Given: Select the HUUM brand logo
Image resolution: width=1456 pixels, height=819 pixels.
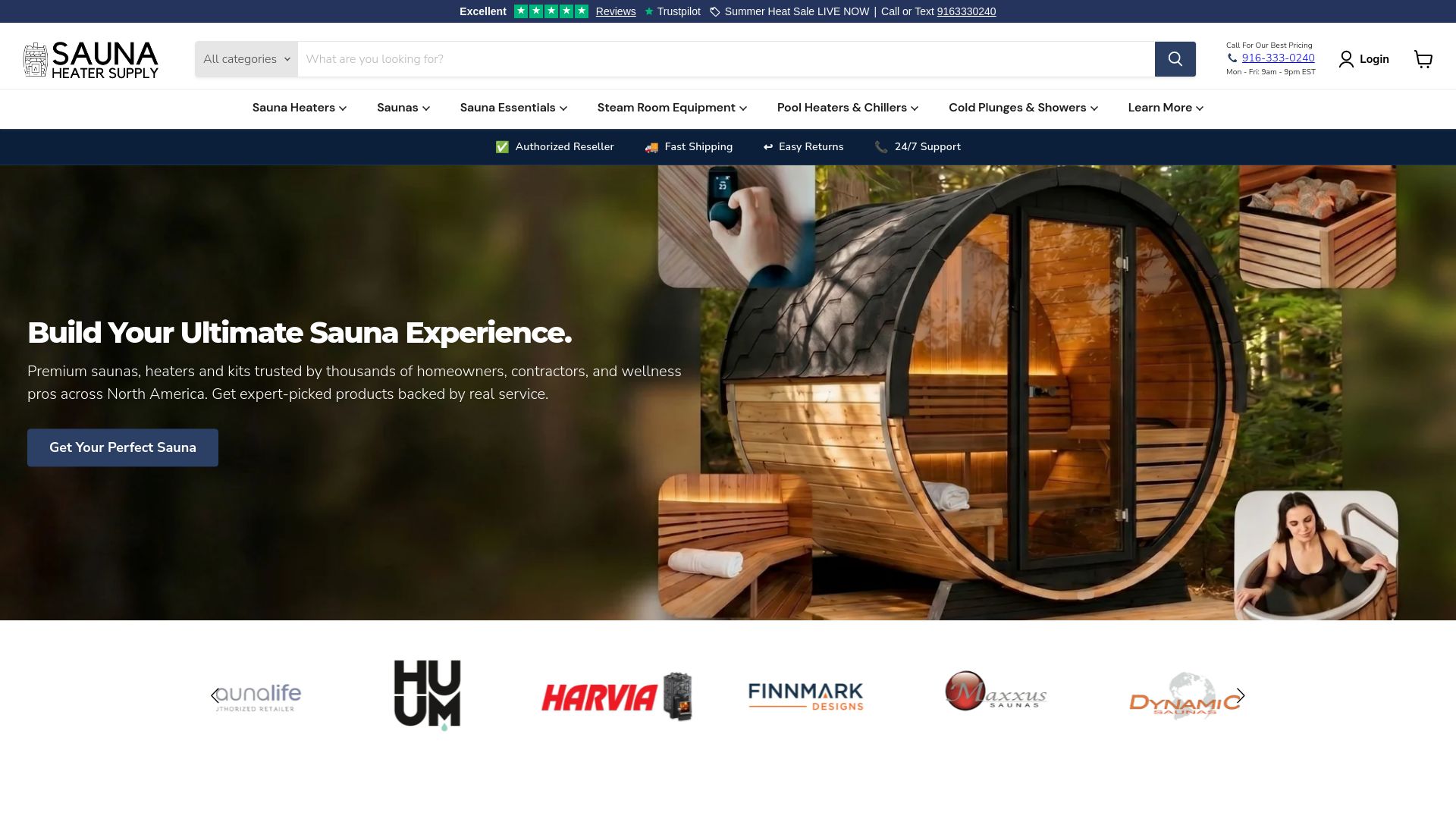Looking at the screenshot, I should tap(427, 695).
